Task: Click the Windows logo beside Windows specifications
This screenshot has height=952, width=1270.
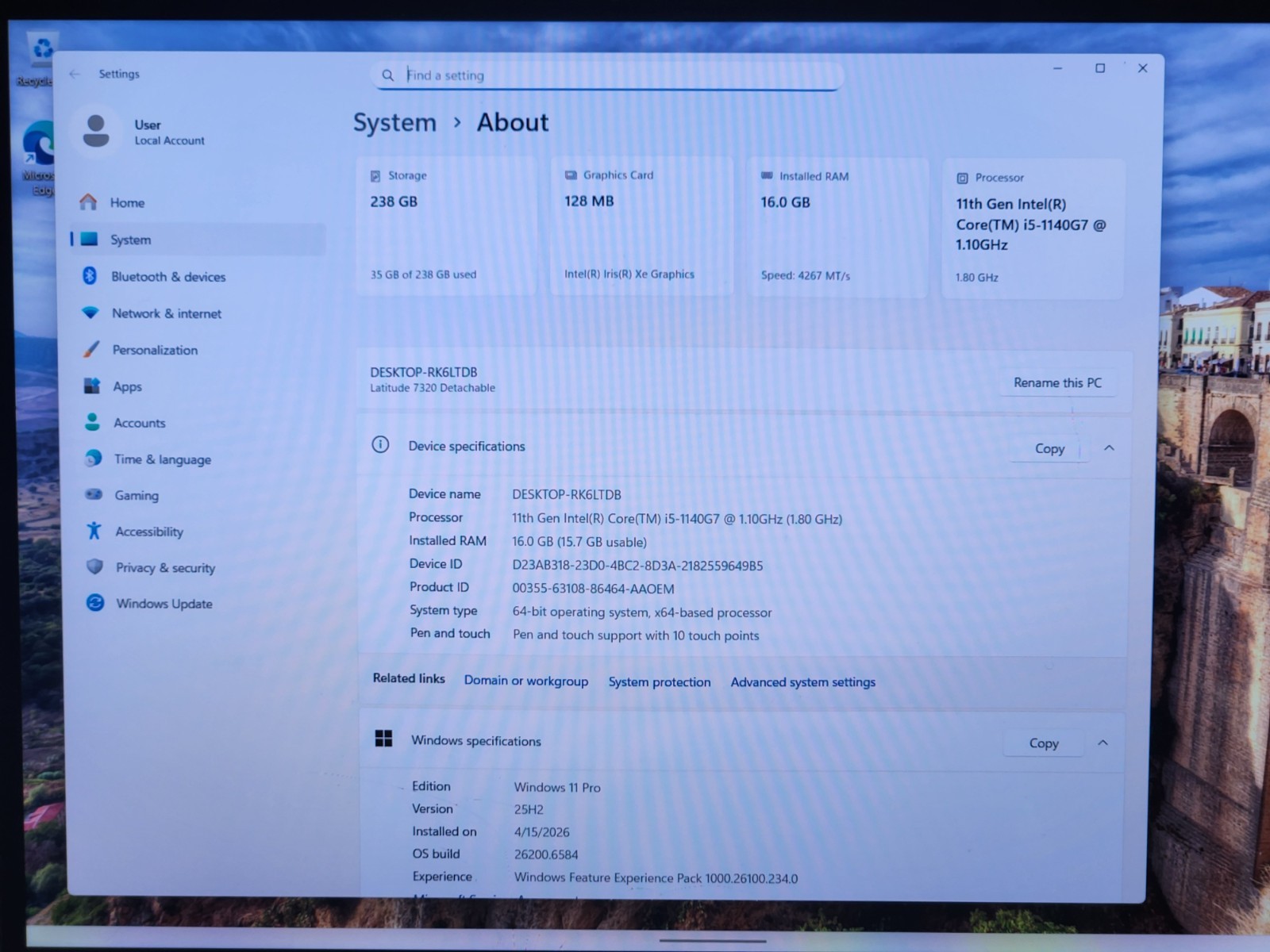Action: tap(383, 739)
